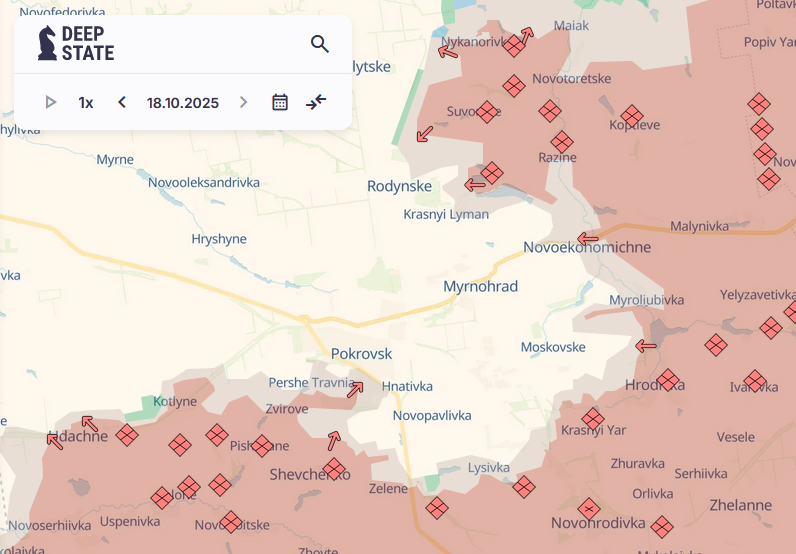
Task: Click the Novooleksandrivka label
Action: tap(204, 182)
